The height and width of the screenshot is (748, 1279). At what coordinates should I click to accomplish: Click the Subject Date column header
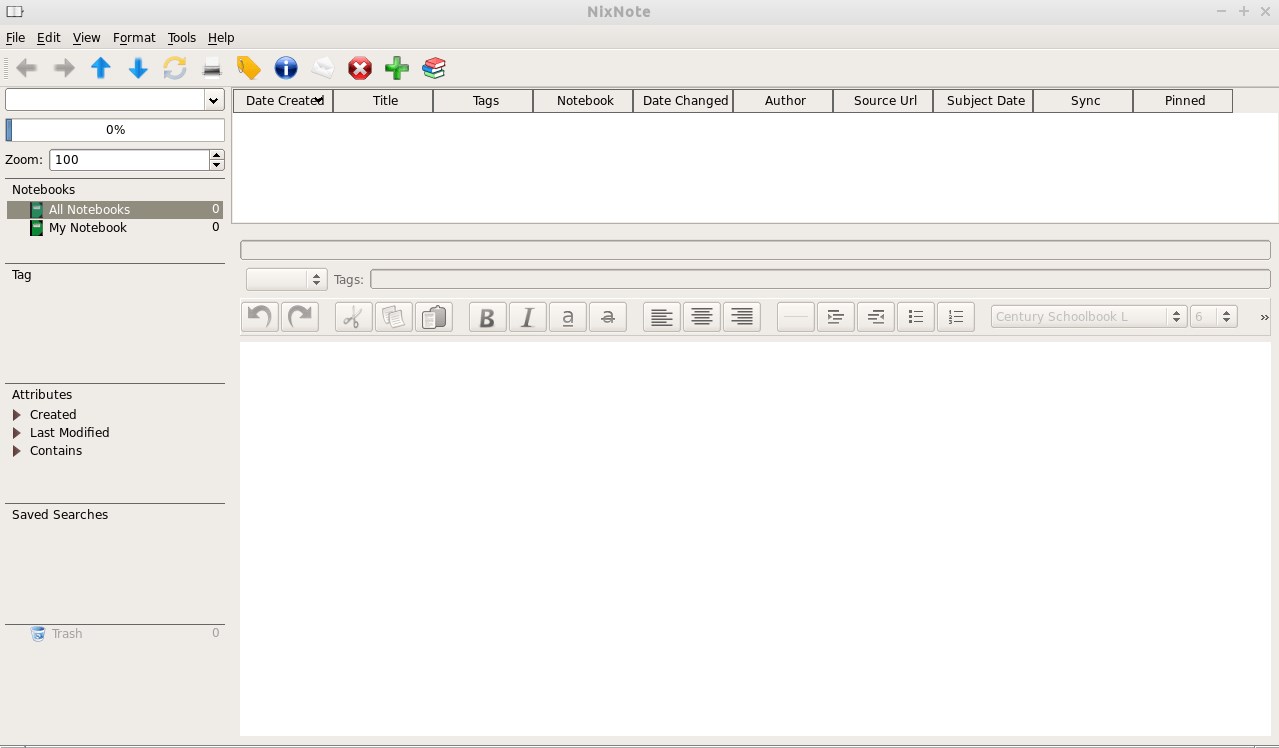pyautogui.click(x=983, y=101)
